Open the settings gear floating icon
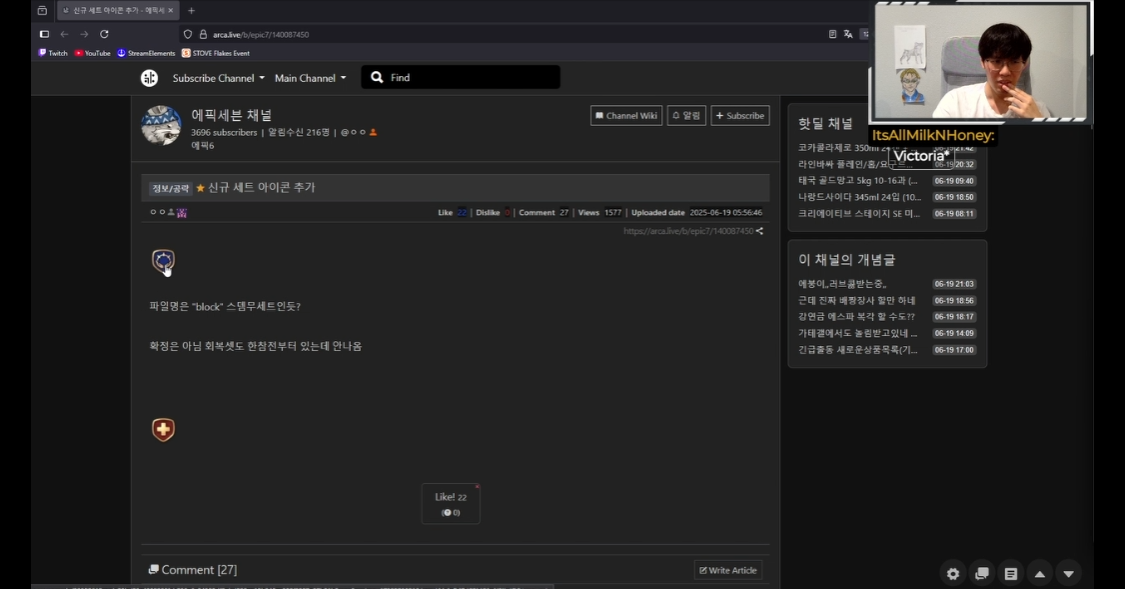1125x589 pixels. 953,573
